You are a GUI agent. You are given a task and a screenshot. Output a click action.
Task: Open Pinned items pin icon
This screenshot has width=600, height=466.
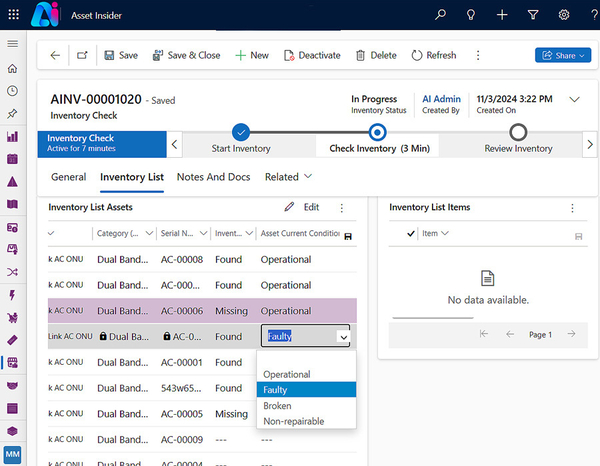click(12, 114)
